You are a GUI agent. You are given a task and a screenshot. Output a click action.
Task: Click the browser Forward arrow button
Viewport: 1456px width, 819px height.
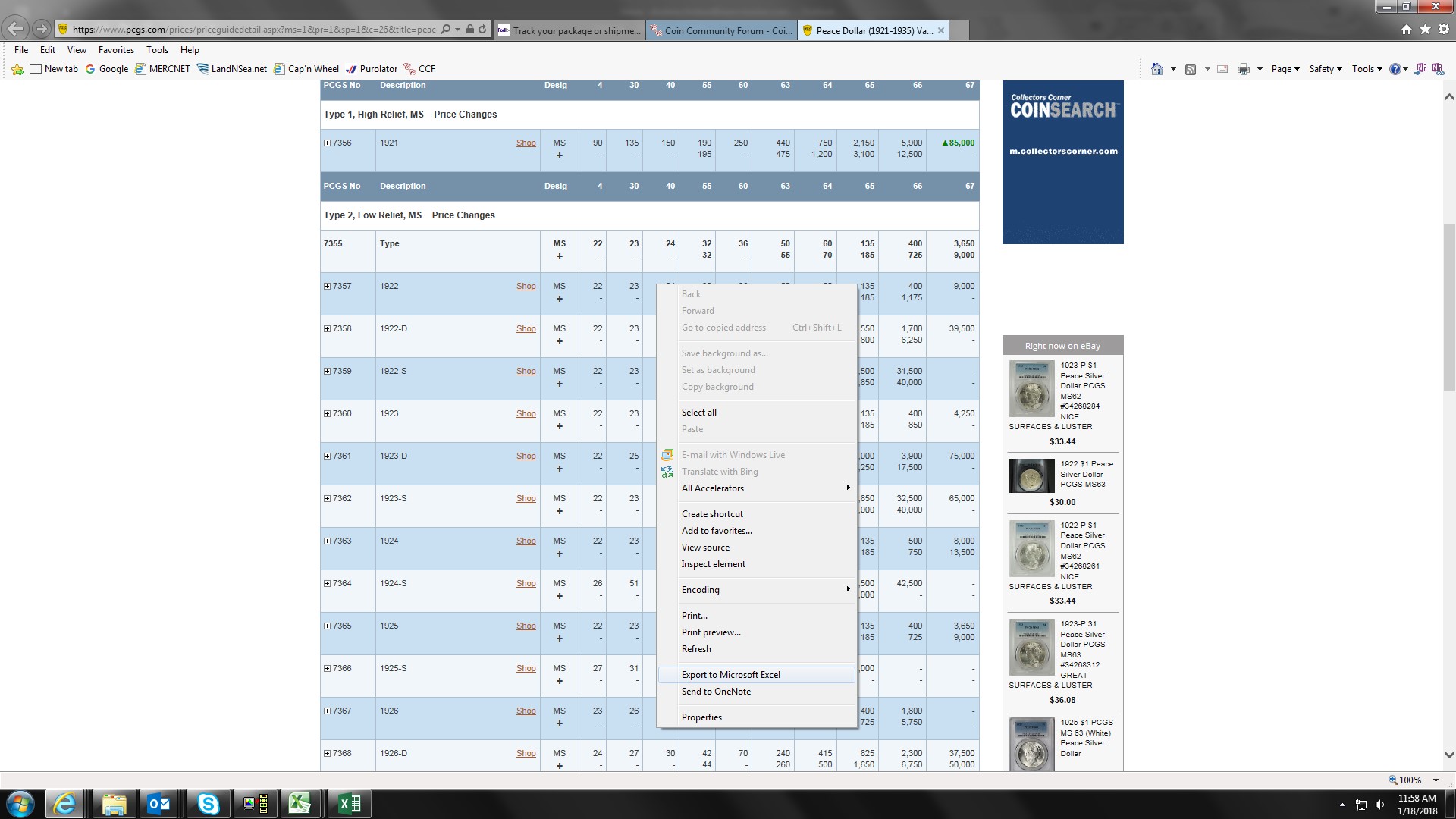click(x=42, y=30)
